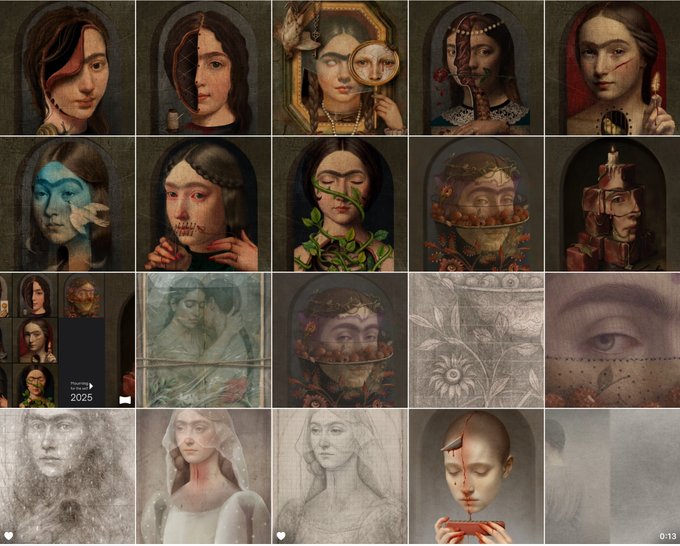Viewport: 680px width, 546px height.
Task: Open close-up eye with dotted veil thumbnail
Action: [613, 340]
